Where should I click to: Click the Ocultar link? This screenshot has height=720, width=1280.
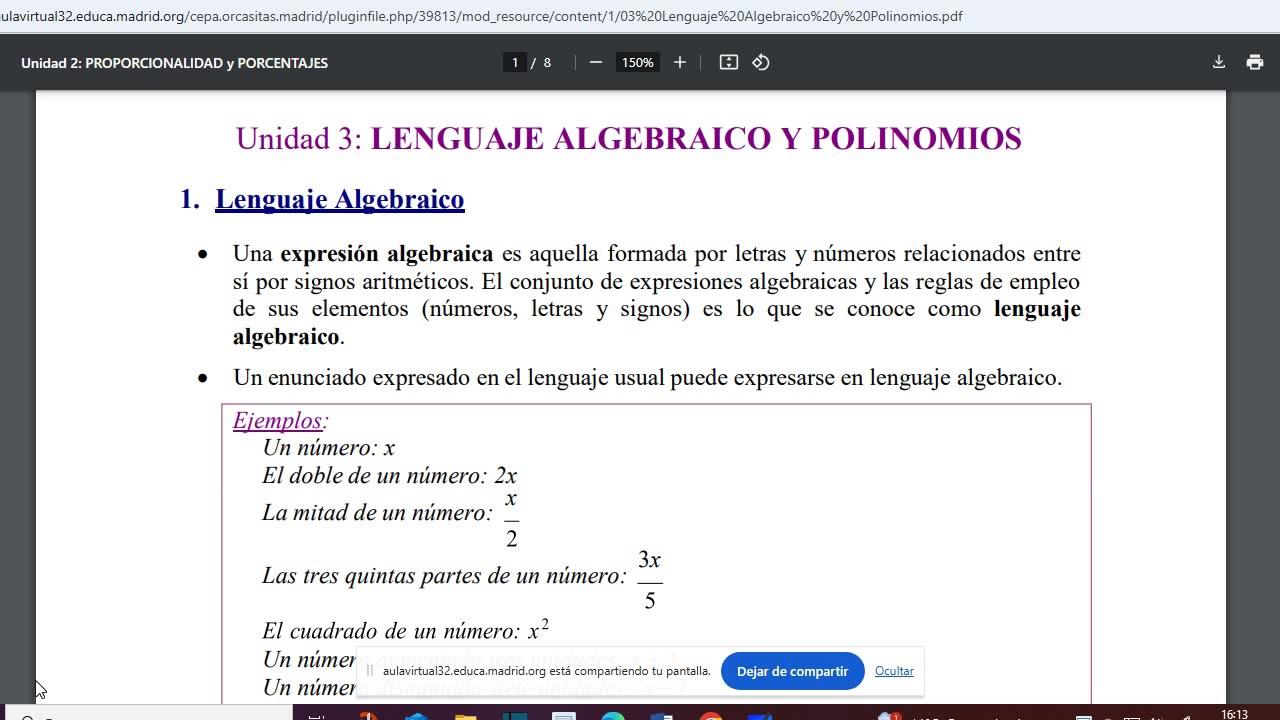[894, 671]
